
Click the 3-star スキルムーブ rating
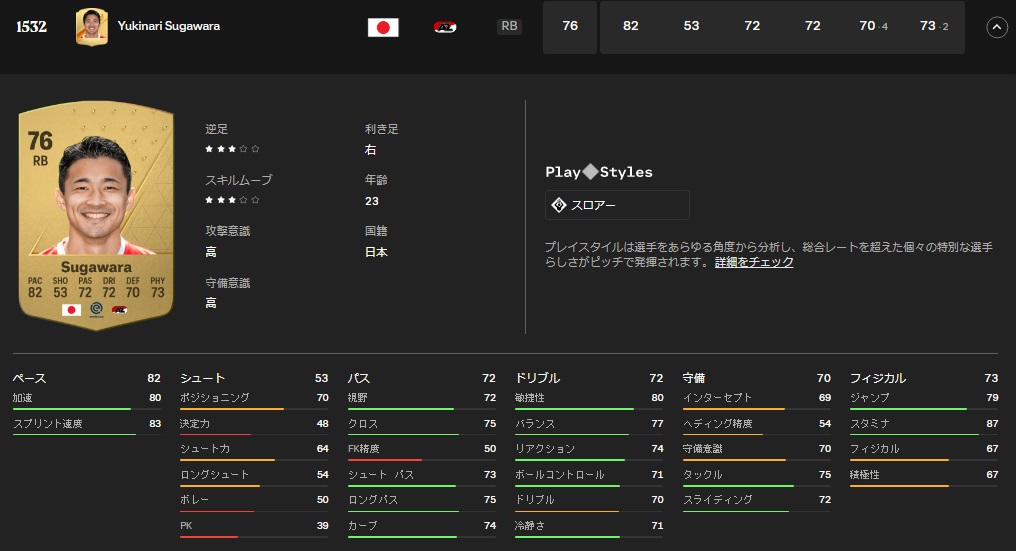[x=232, y=200]
